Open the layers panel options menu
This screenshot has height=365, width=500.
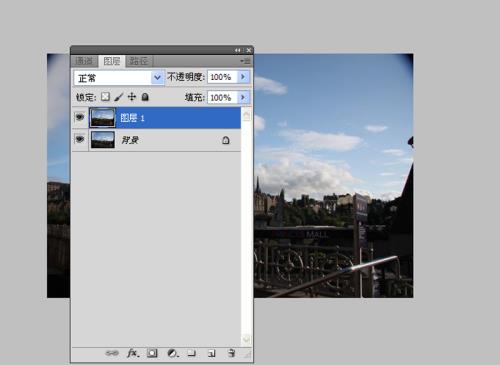[x=246, y=61]
